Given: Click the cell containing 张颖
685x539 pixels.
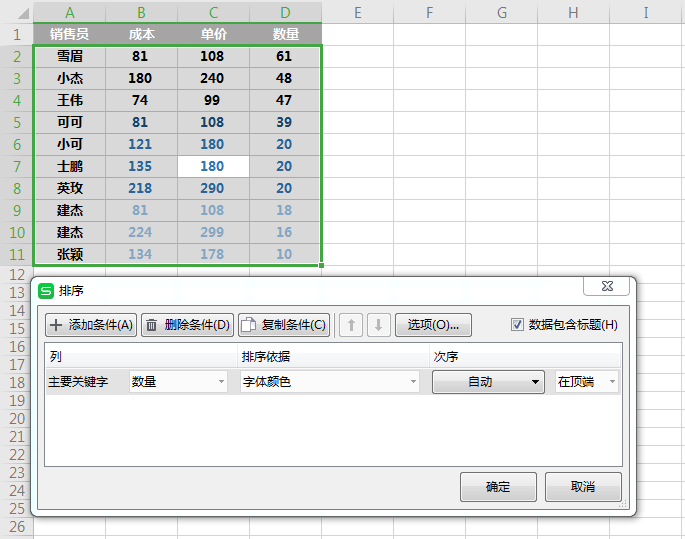Looking at the screenshot, I should coord(69,254).
